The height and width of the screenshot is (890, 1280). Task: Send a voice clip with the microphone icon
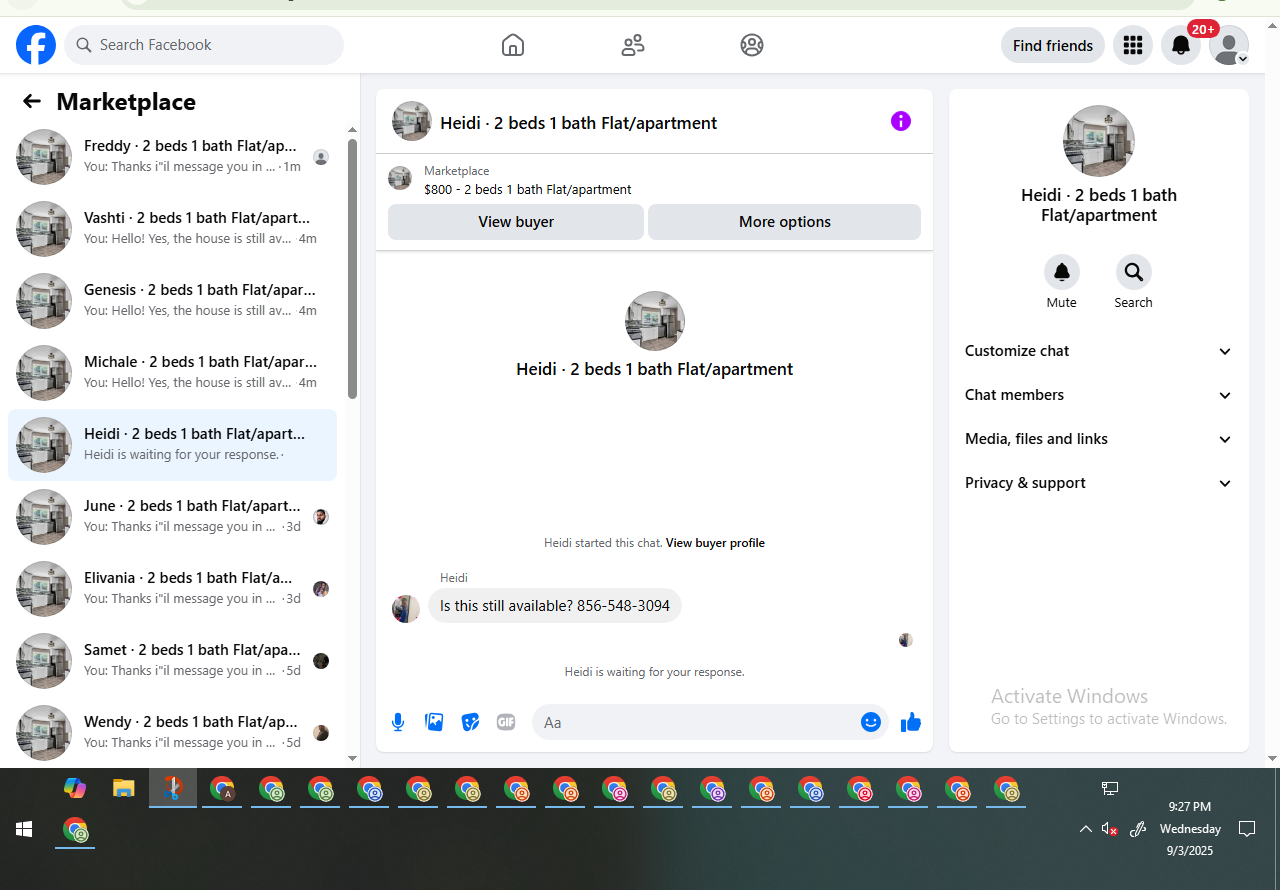tap(398, 722)
